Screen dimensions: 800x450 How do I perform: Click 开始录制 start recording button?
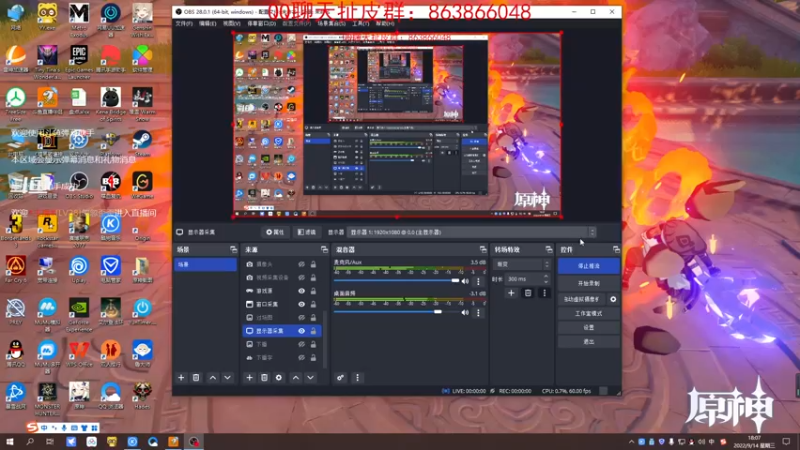pyautogui.click(x=589, y=283)
